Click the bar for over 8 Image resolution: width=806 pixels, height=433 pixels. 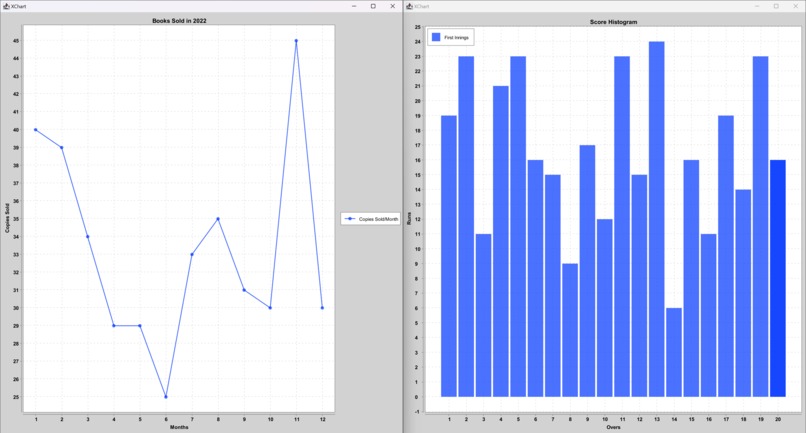pos(570,330)
